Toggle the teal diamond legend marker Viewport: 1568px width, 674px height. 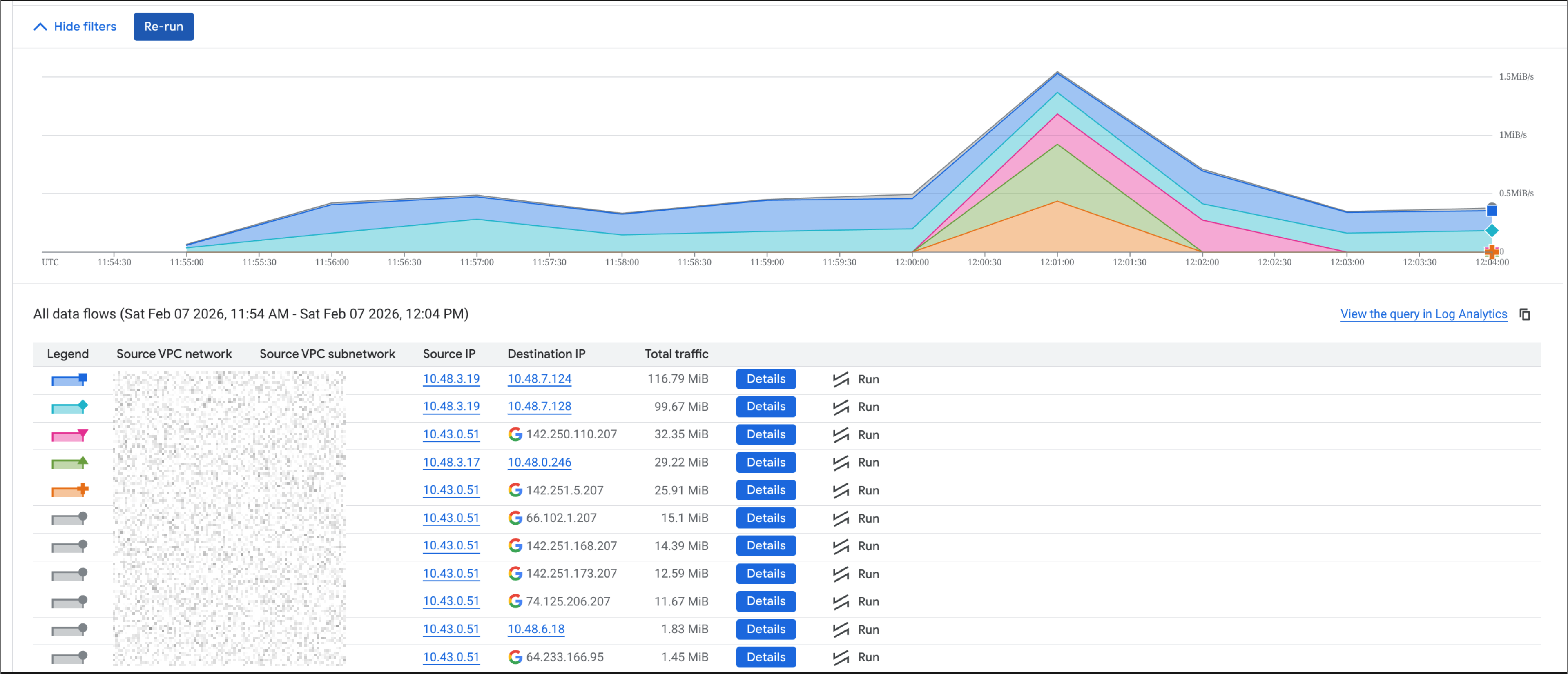pyautogui.click(x=69, y=406)
